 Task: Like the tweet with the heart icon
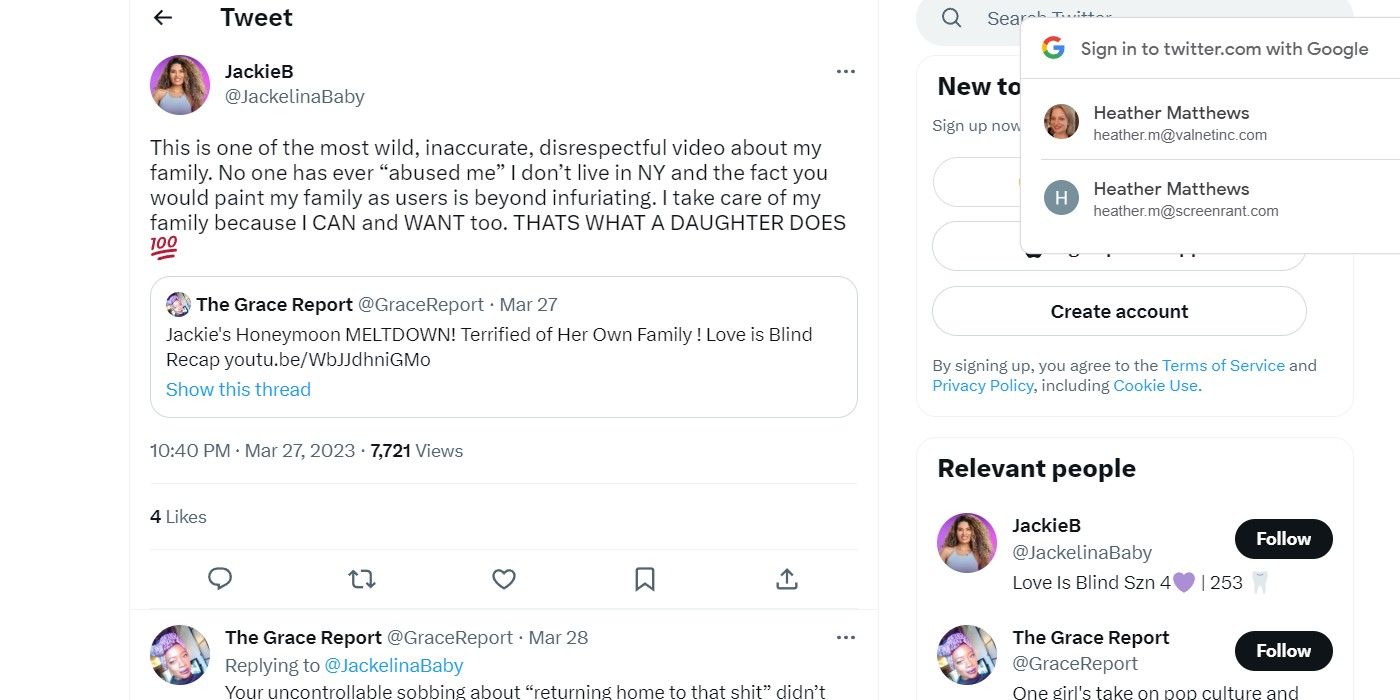tap(504, 579)
